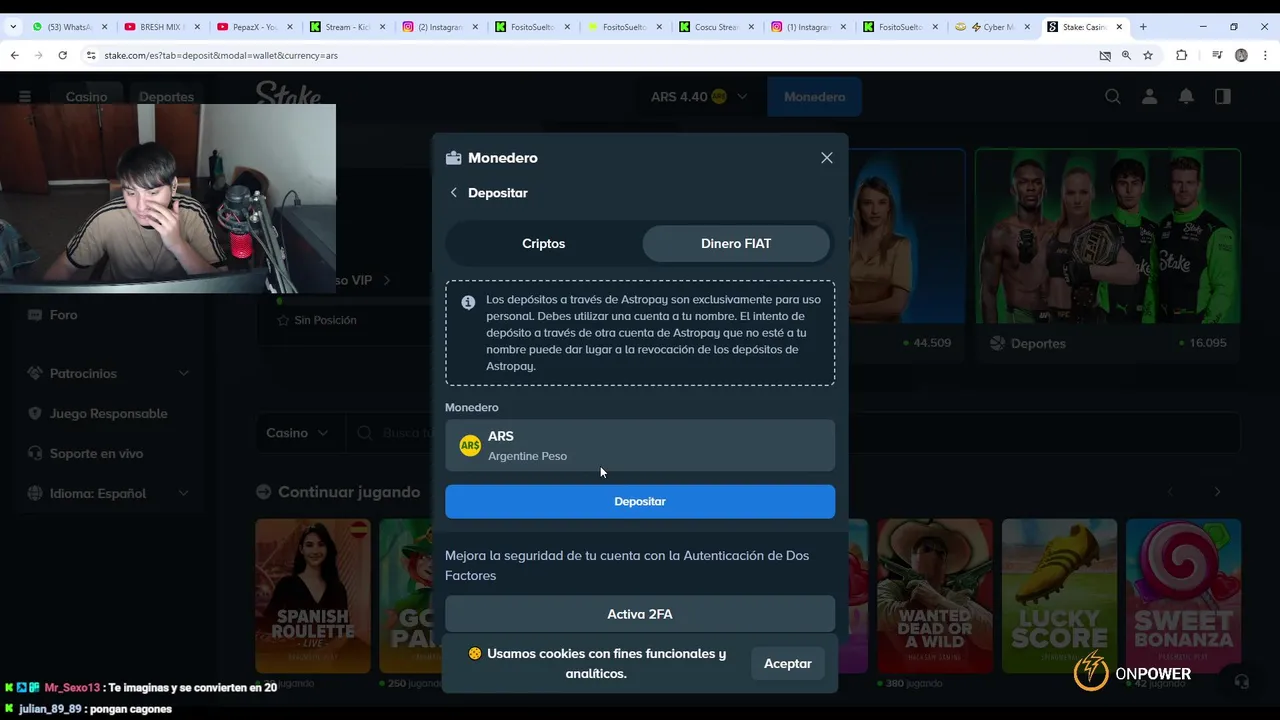Click the Stake logo

(288, 95)
